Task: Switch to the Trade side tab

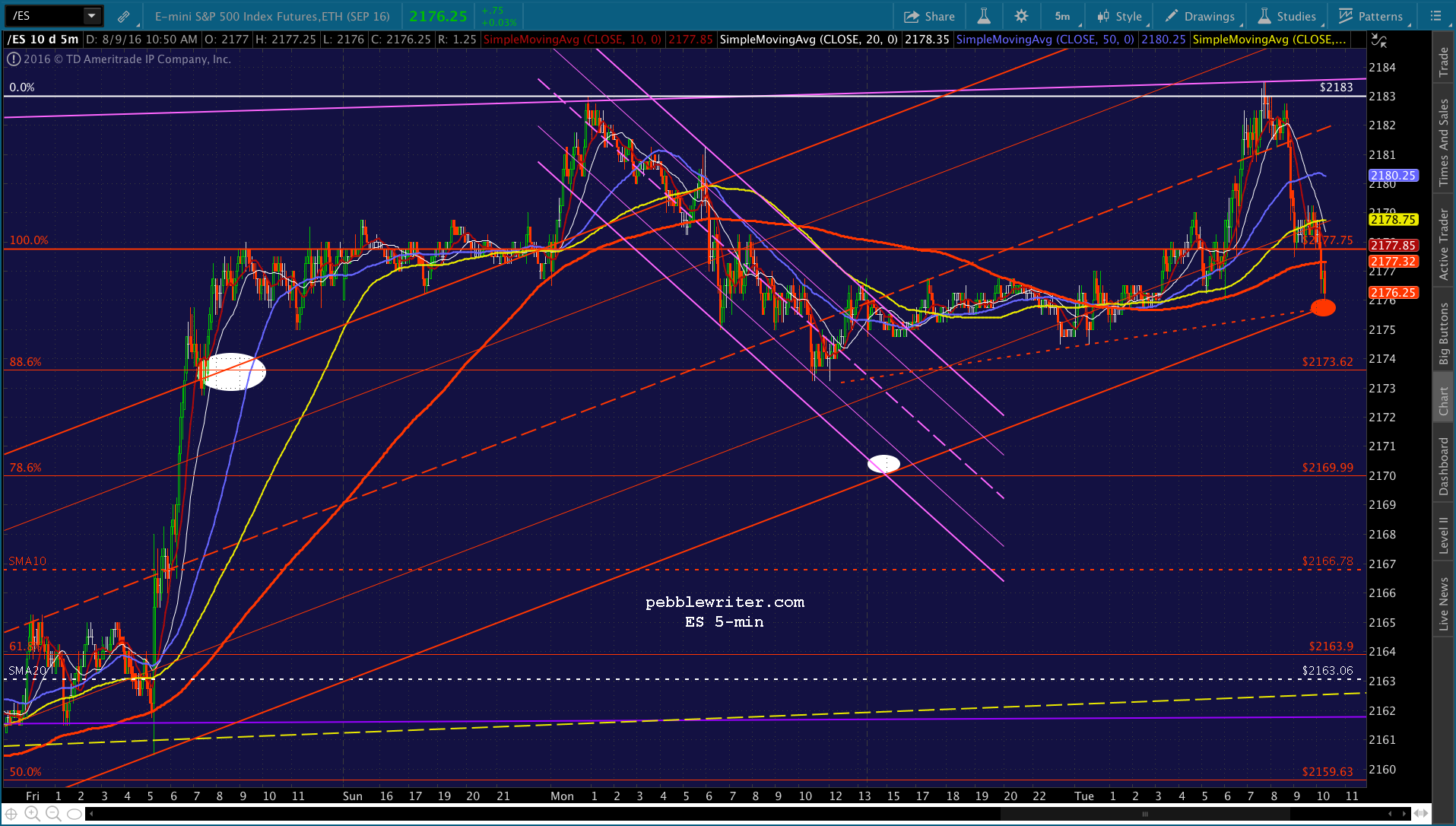Action: coord(1443,62)
